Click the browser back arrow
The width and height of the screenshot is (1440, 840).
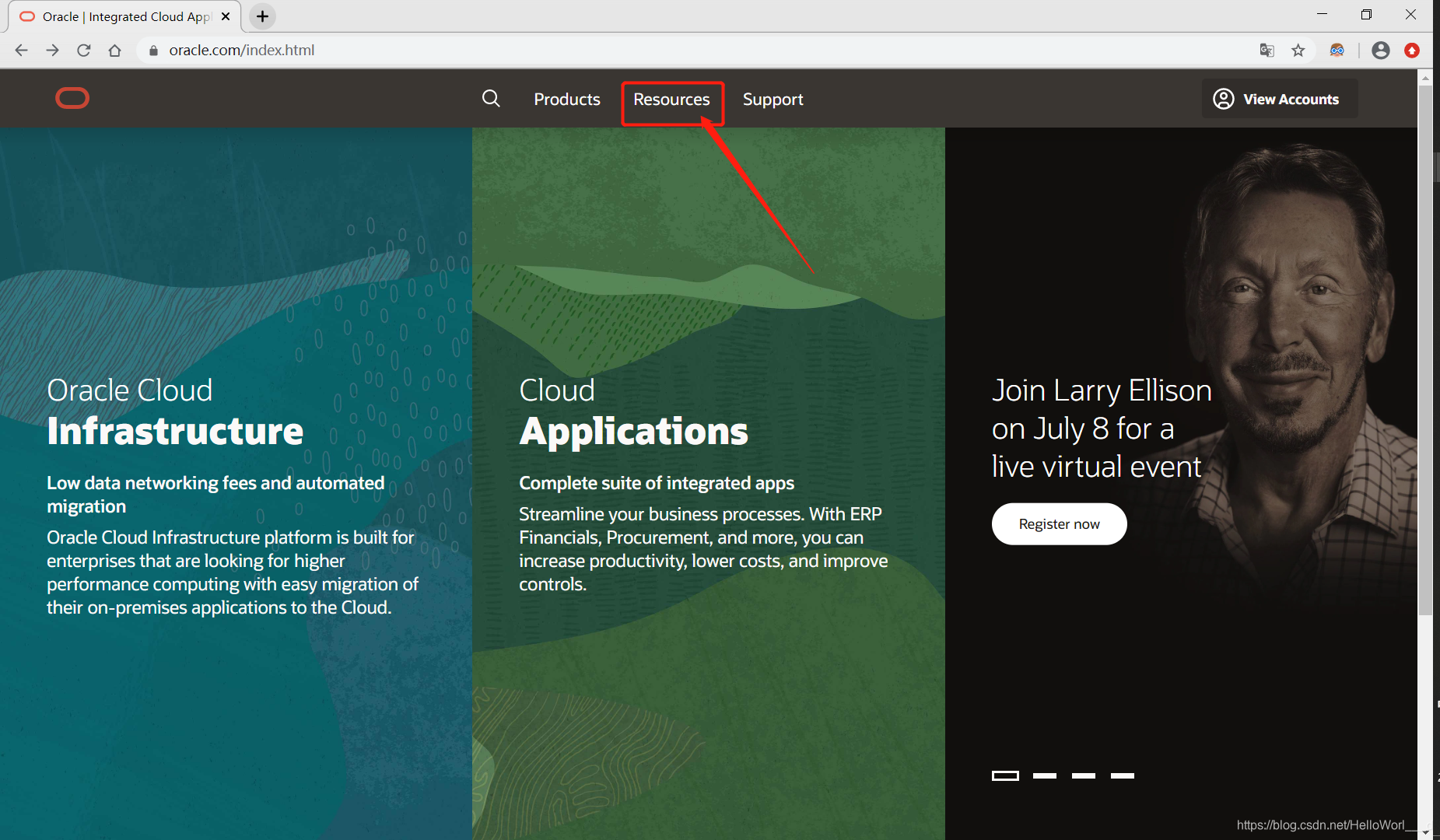tap(22, 51)
